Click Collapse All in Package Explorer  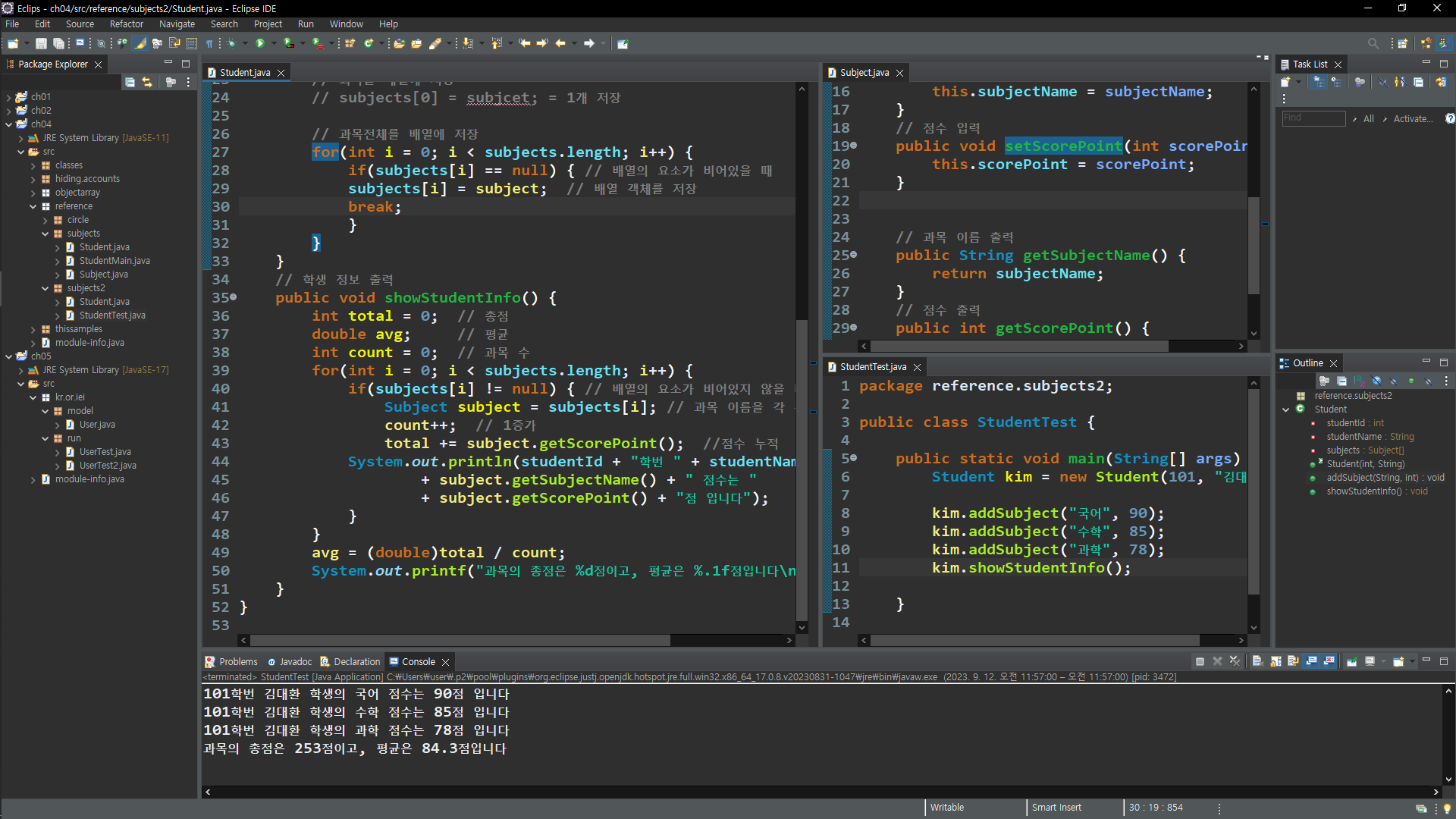click(x=130, y=82)
